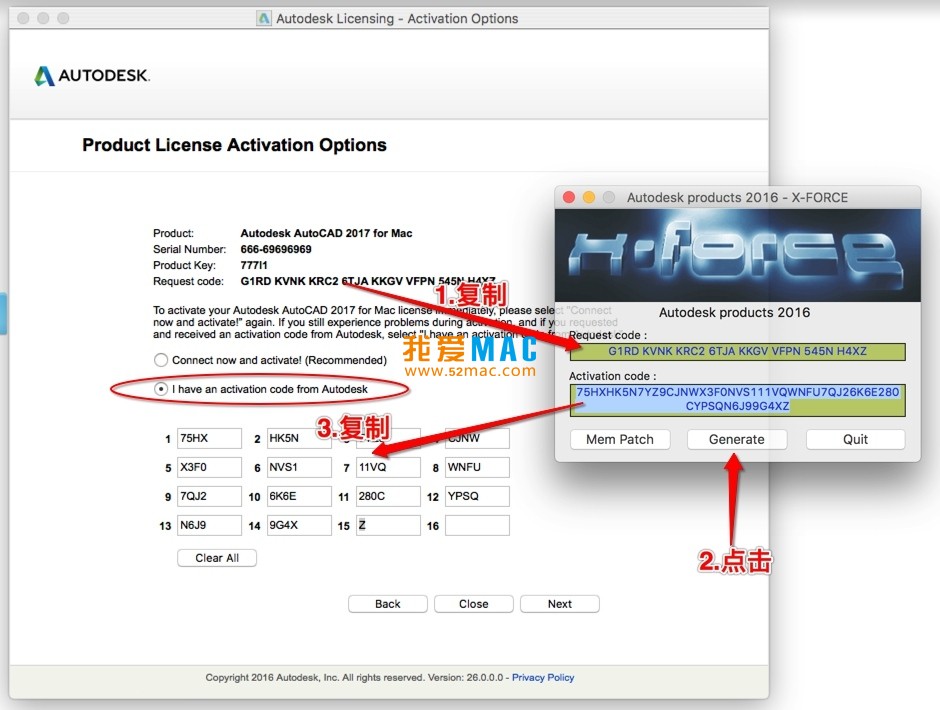The image size is (940, 710).
Task: Go Back in the activation wizard
Action: pyautogui.click(x=388, y=604)
